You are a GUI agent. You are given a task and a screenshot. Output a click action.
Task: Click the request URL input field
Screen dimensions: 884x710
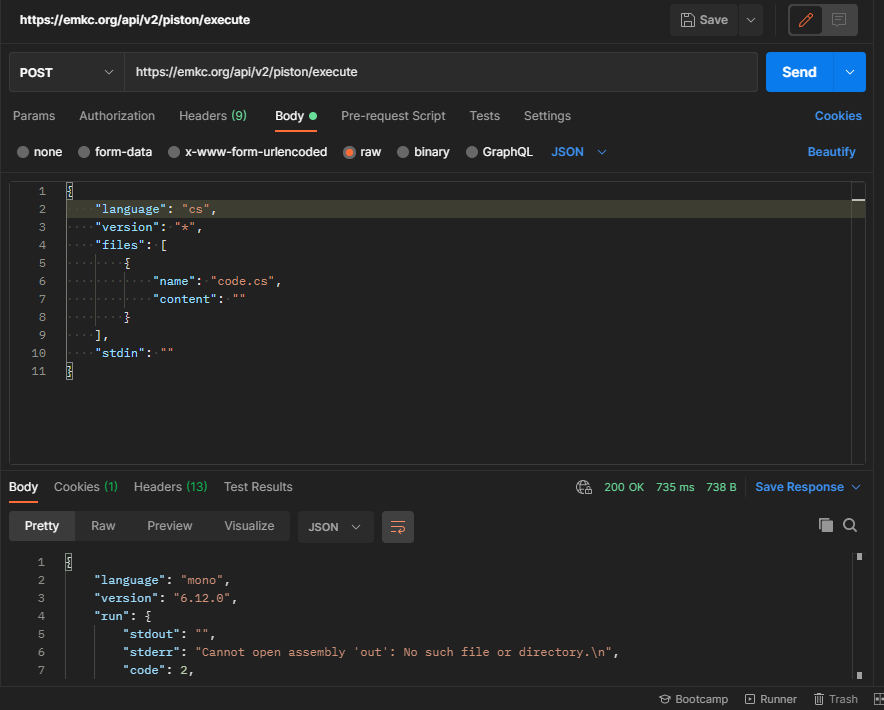click(x=440, y=72)
